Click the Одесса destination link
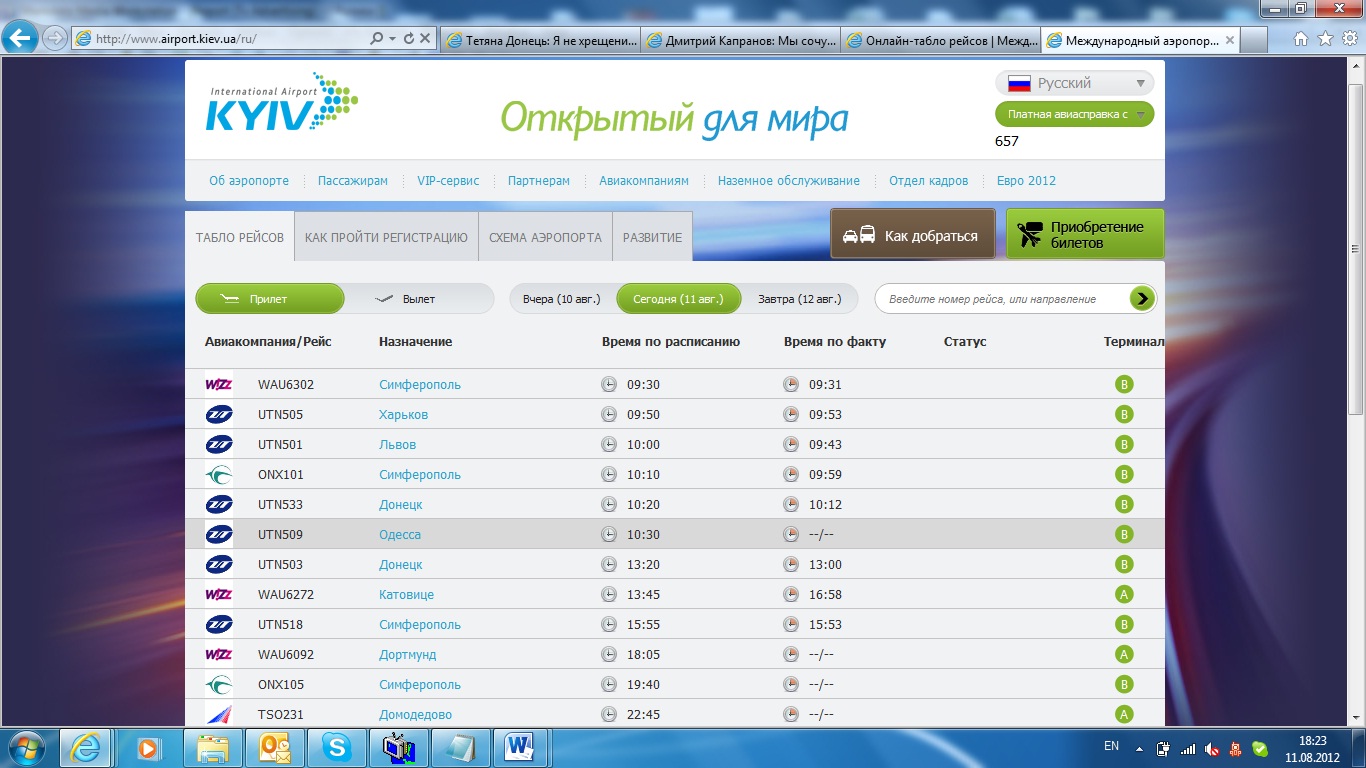The image size is (1366, 768). (399, 534)
